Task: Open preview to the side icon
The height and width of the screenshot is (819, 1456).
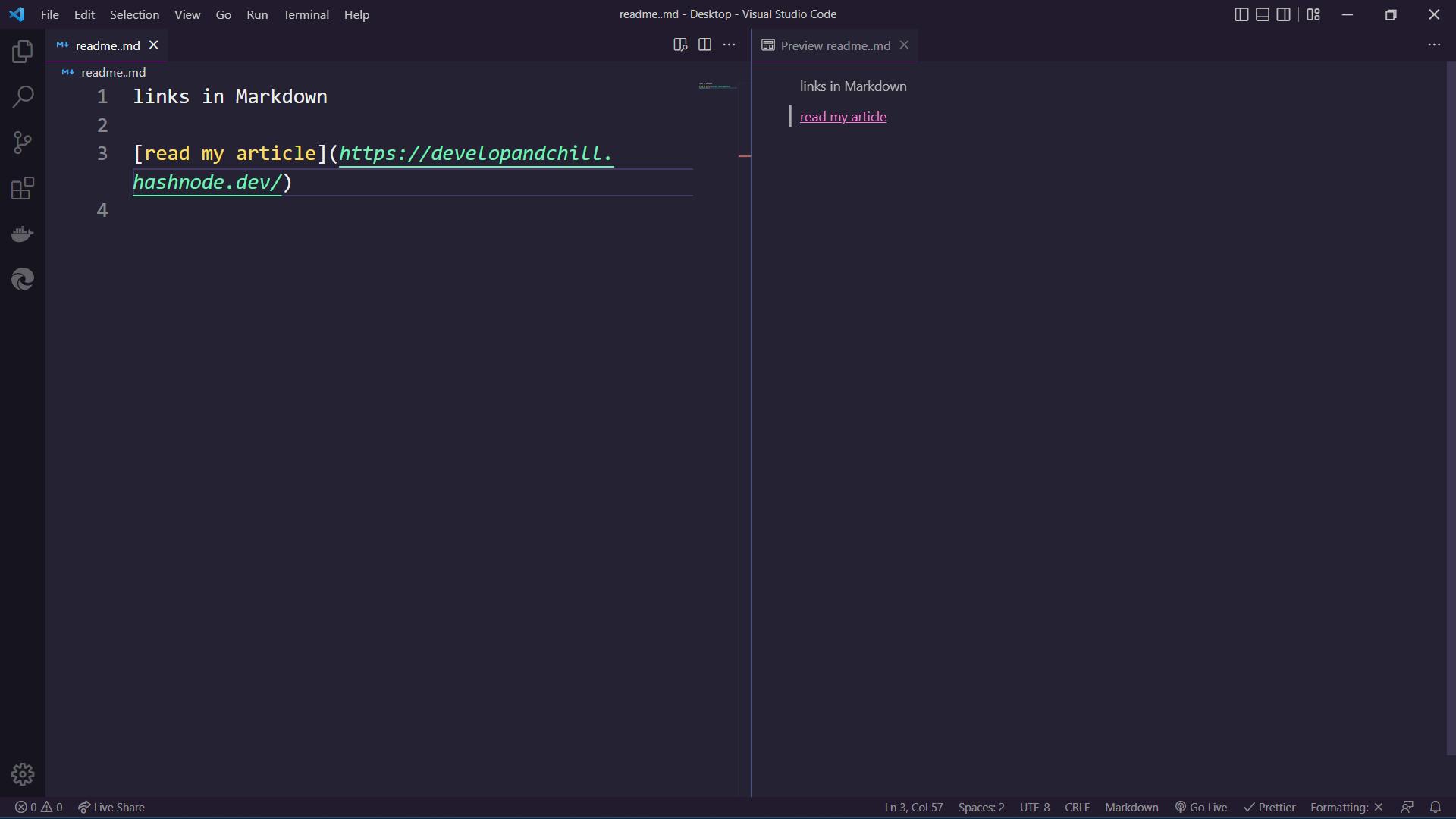Action: pos(680,45)
